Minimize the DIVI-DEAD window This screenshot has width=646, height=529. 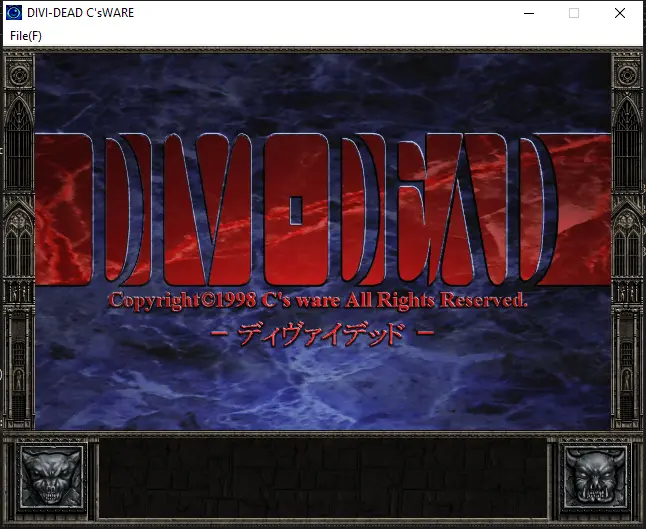[x=529, y=13]
